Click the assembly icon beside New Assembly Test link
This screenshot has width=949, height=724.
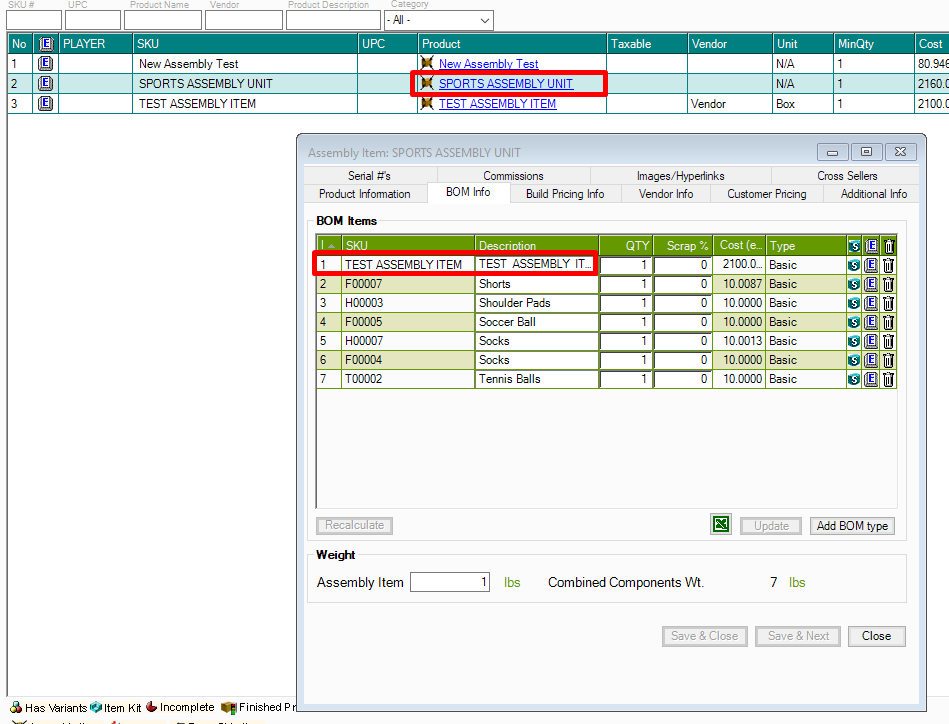click(x=428, y=64)
